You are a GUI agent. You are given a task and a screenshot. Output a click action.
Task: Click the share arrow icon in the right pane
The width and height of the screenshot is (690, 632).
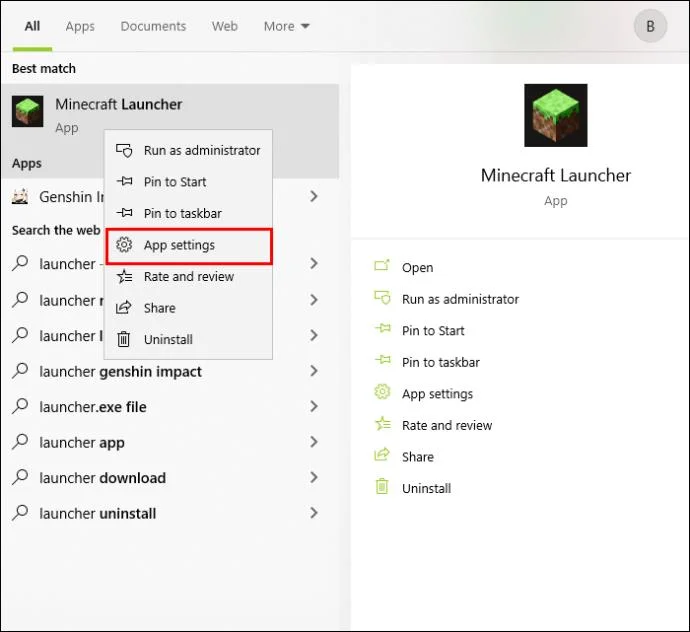[382, 455]
